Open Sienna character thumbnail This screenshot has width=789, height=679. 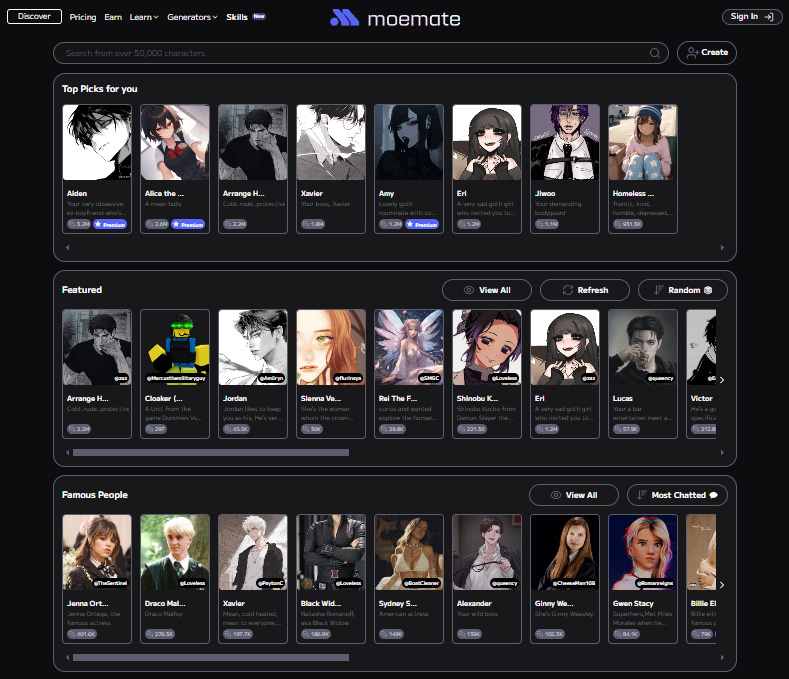[331, 347]
